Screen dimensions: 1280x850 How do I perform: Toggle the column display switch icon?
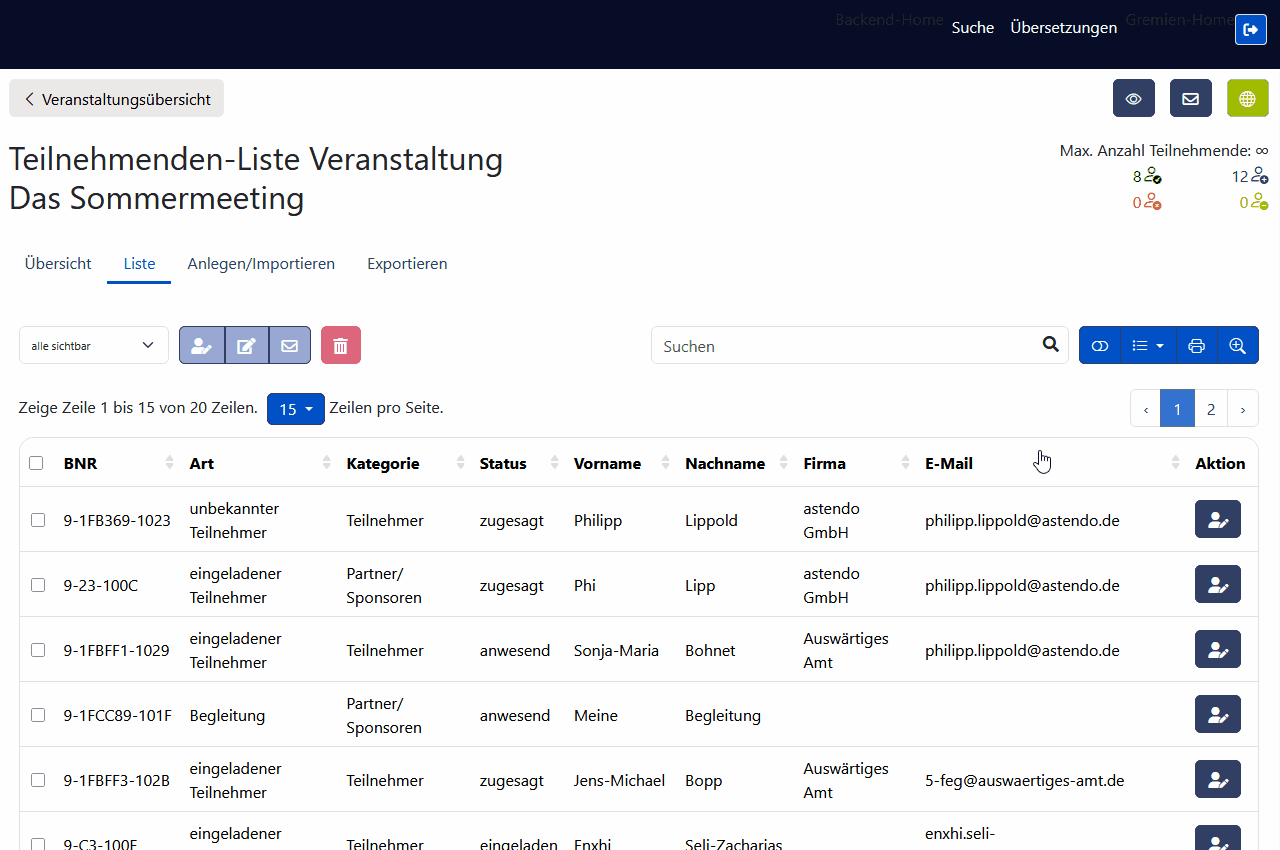(1100, 345)
